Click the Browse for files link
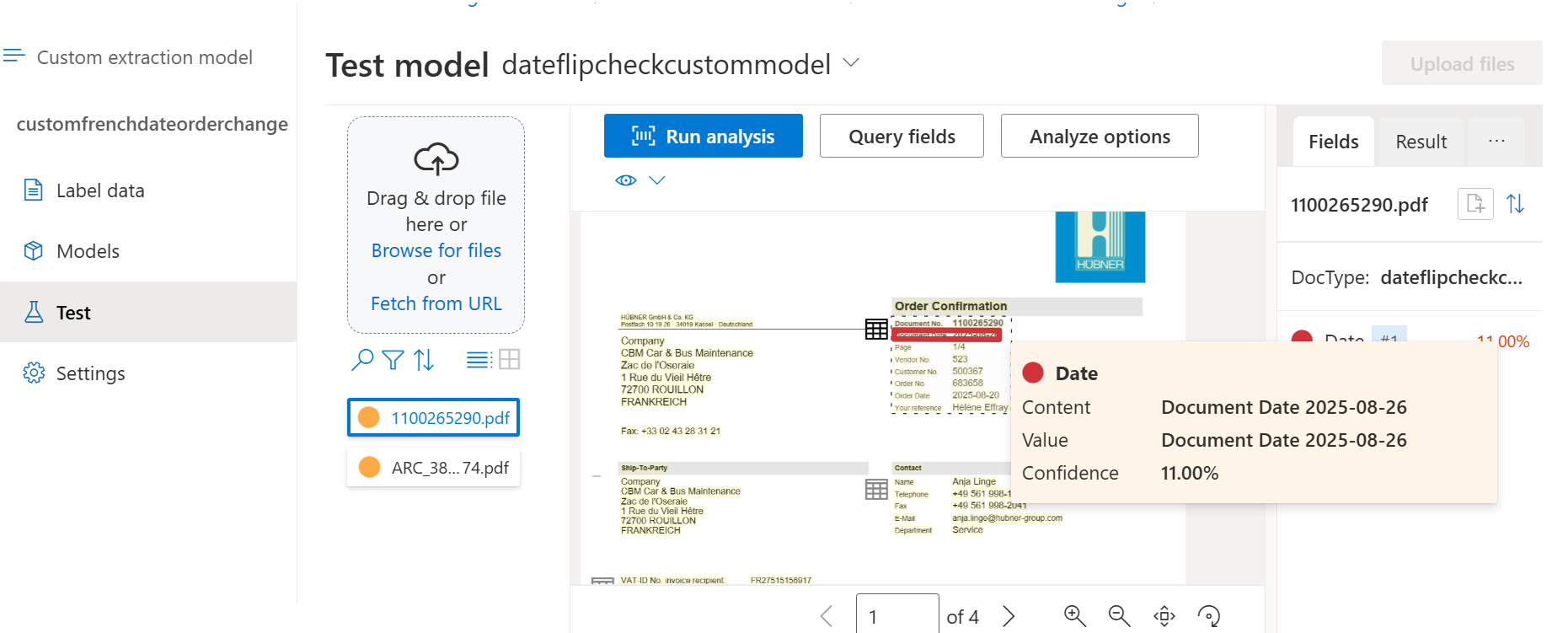The height and width of the screenshot is (633, 1568). [436, 250]
